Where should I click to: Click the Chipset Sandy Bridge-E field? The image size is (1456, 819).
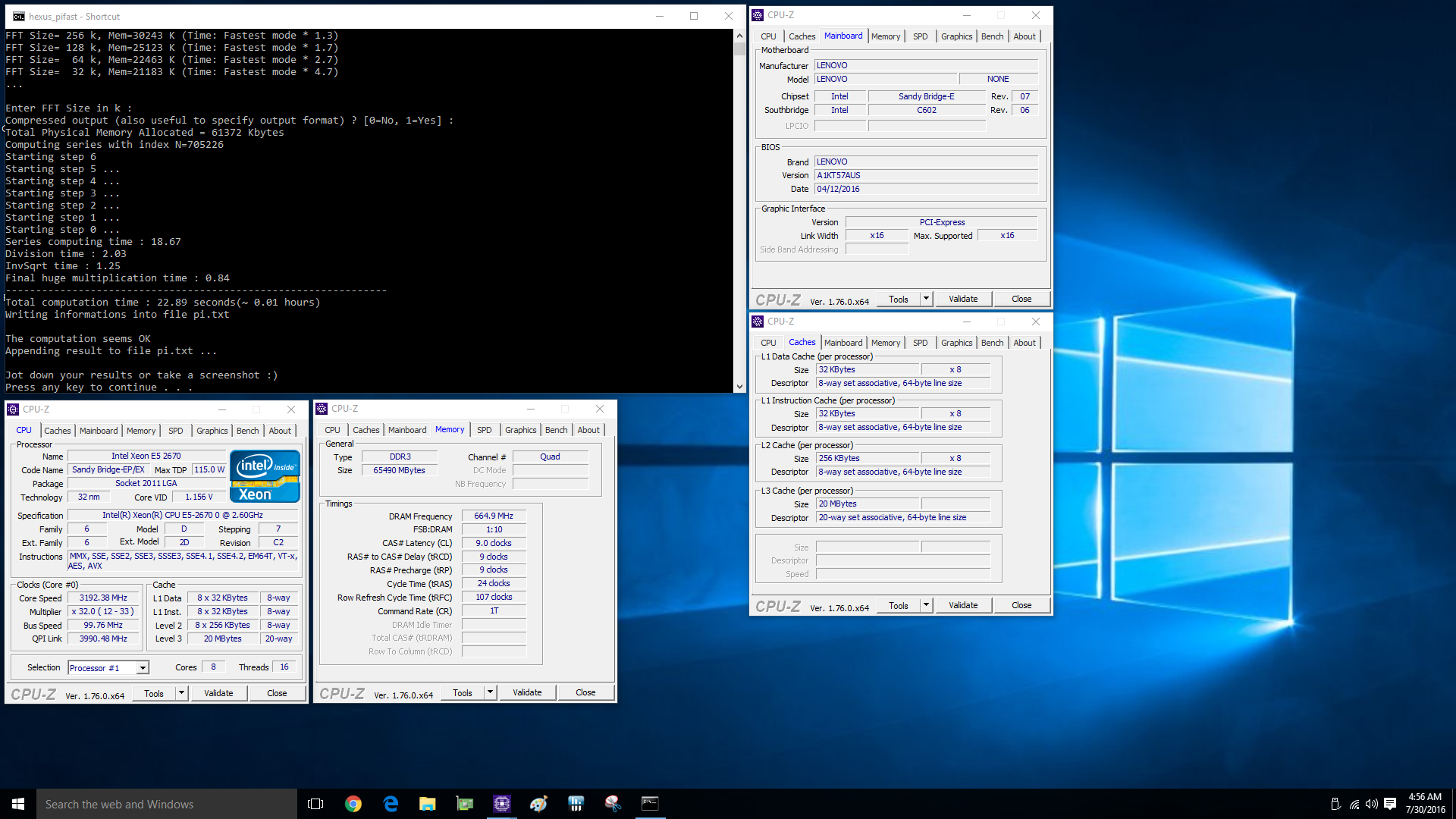(927, 96)
